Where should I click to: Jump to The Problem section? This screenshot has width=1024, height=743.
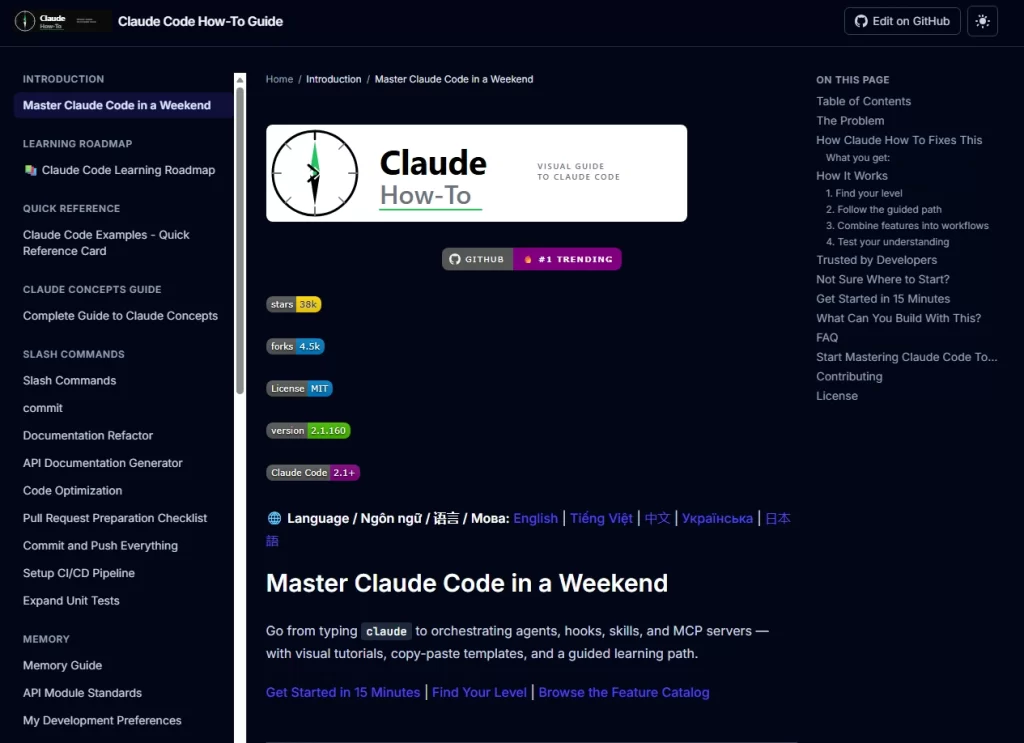tap(850, 121)
